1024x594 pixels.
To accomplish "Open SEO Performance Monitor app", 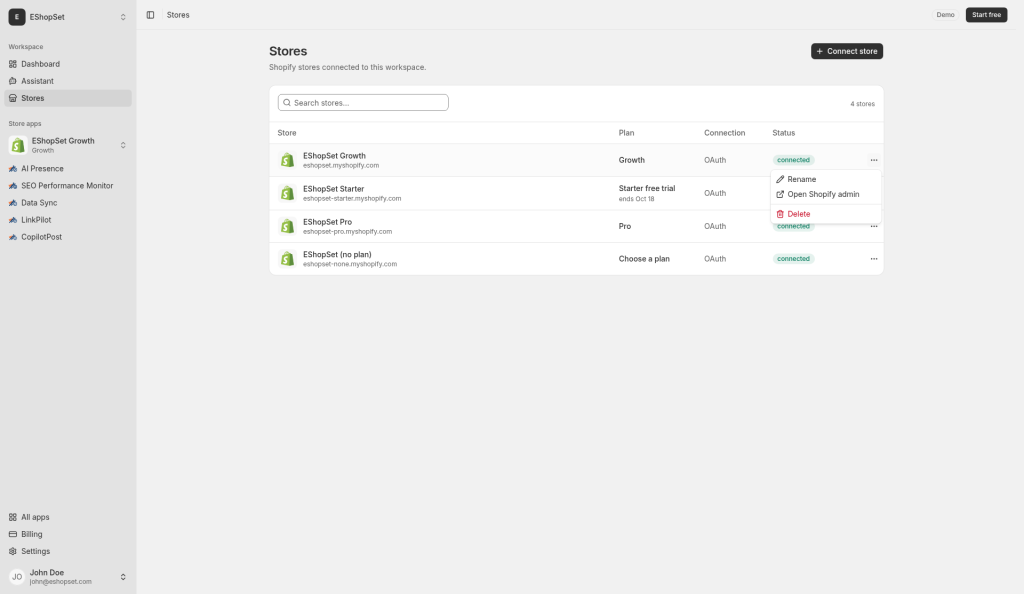I will [x=68, y=185].
